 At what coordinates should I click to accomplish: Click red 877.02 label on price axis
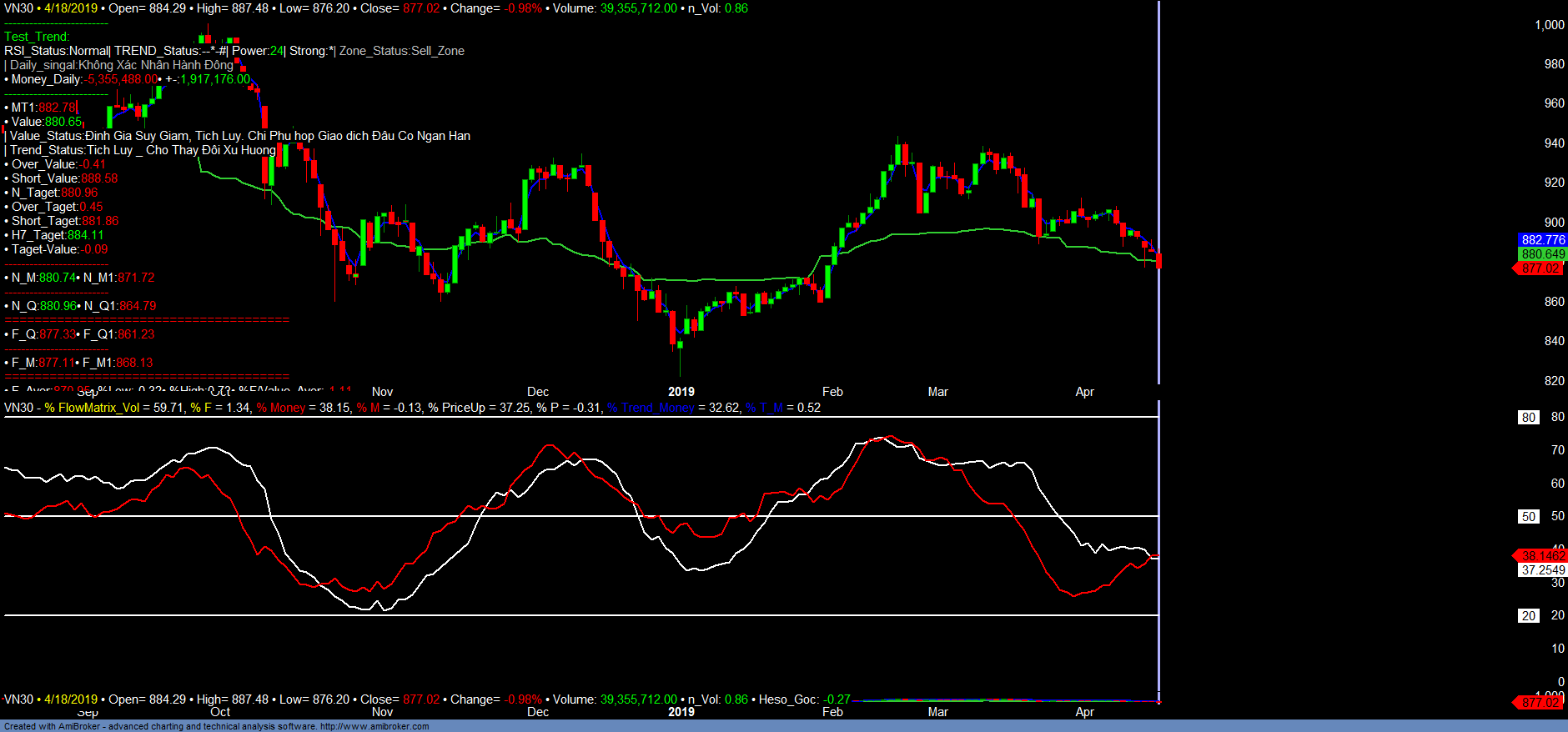[x=1540, y=268]
